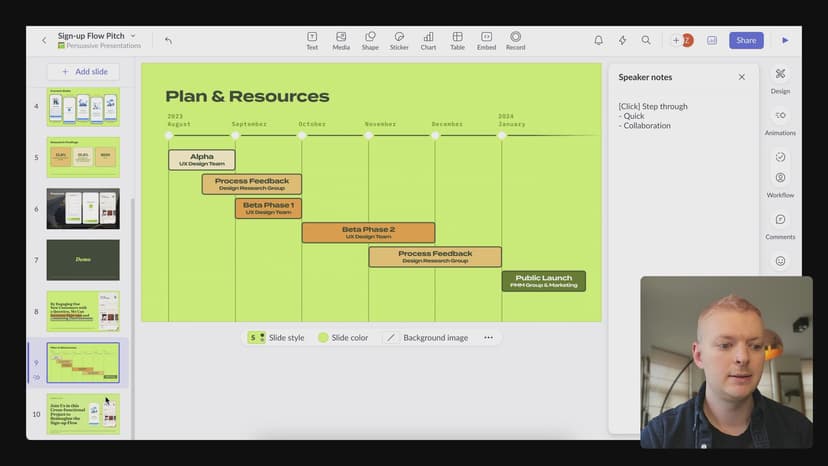Close the Speaker notes panel

(x=742, y=77)
